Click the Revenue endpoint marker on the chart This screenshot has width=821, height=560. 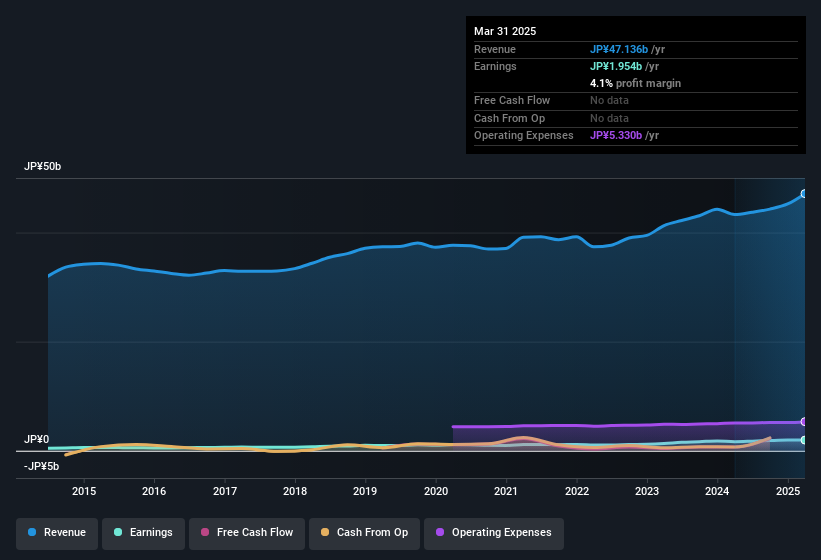click(804, 194)
